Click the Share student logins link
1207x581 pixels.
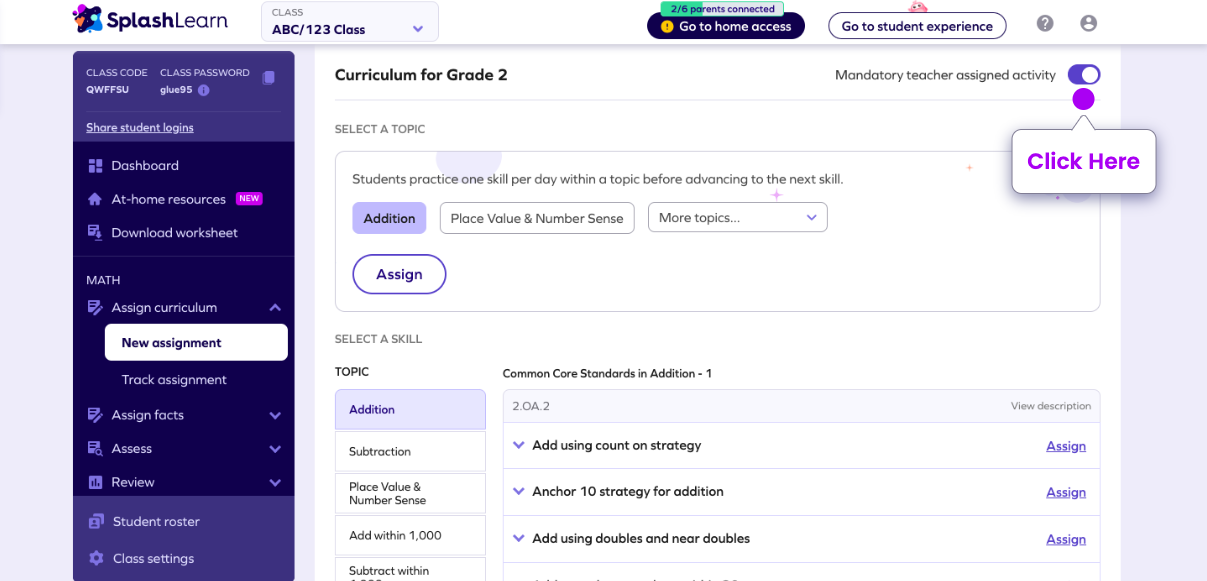coord(140,127)
